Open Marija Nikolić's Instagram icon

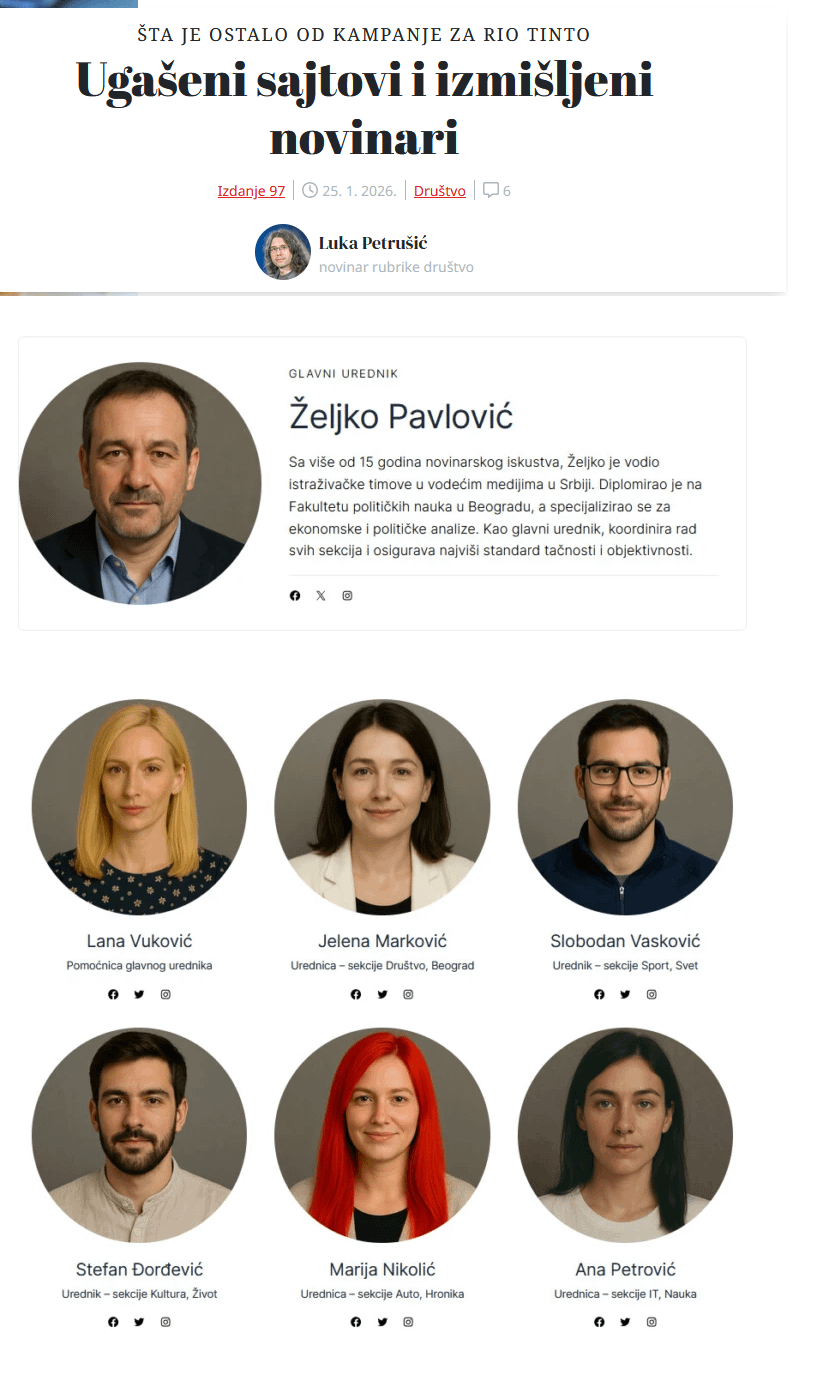(x=408, y=1322)
